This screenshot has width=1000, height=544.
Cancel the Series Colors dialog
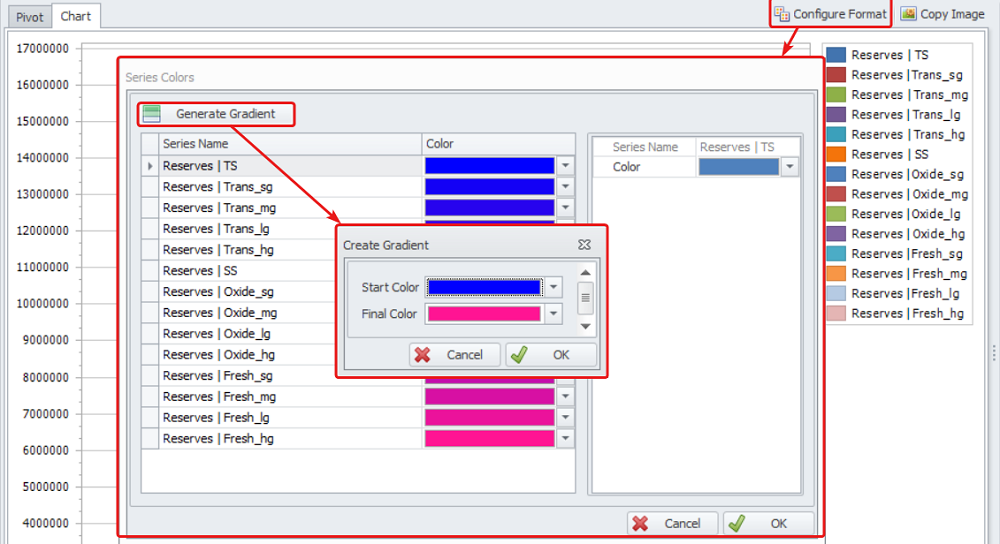672,524
